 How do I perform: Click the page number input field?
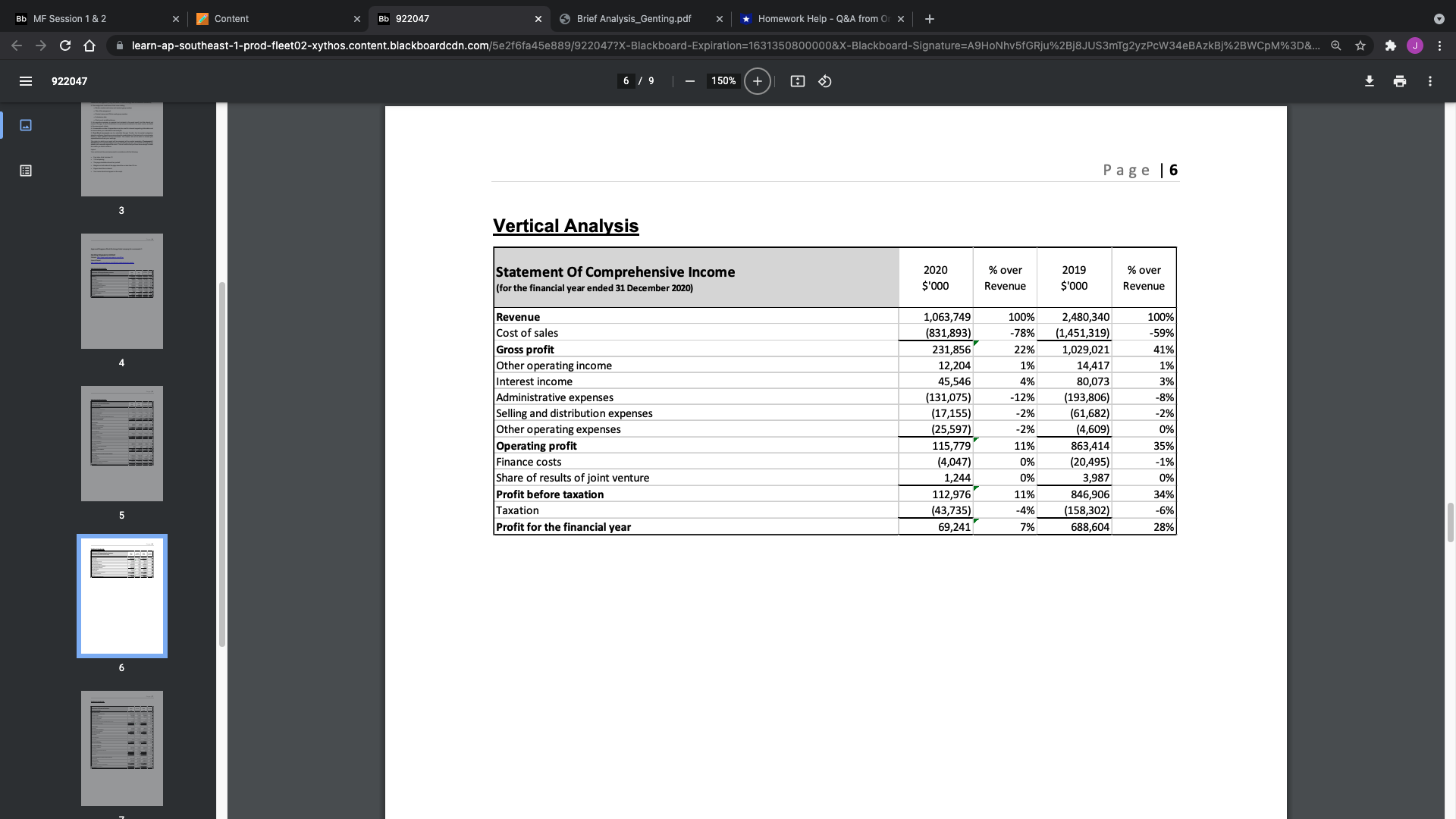coord(626,81)
